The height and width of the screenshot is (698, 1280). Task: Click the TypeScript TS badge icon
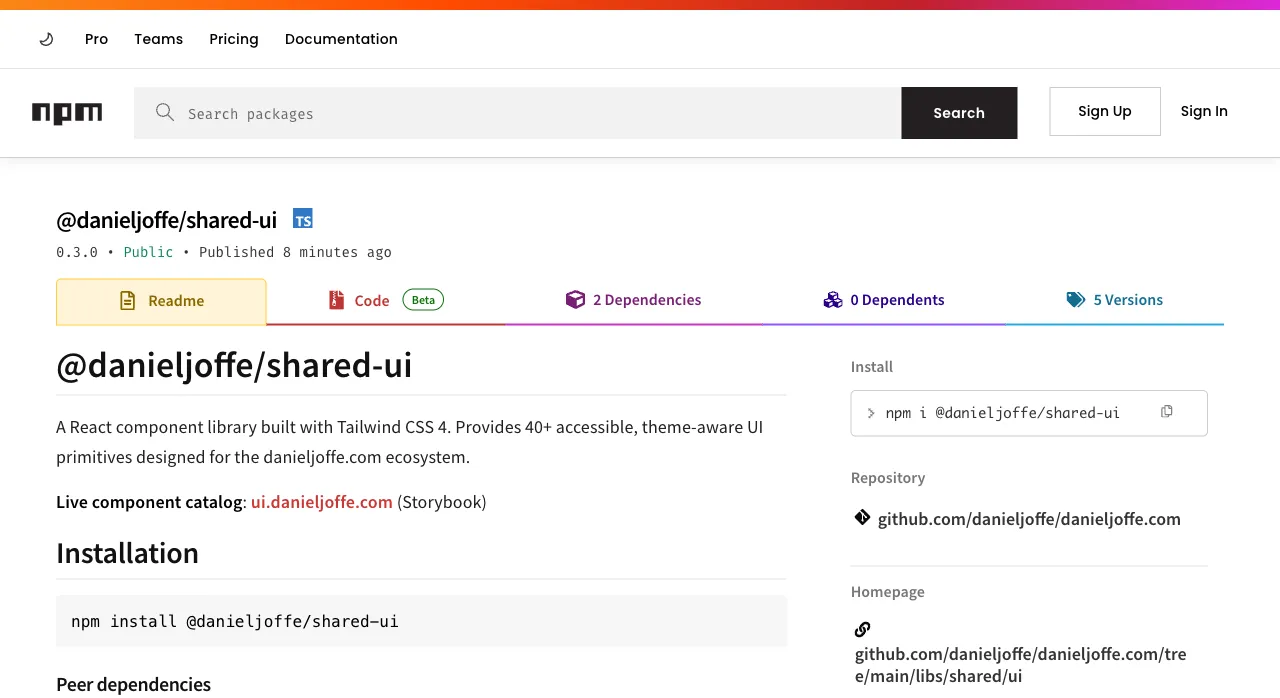click(x=303, y=219)
